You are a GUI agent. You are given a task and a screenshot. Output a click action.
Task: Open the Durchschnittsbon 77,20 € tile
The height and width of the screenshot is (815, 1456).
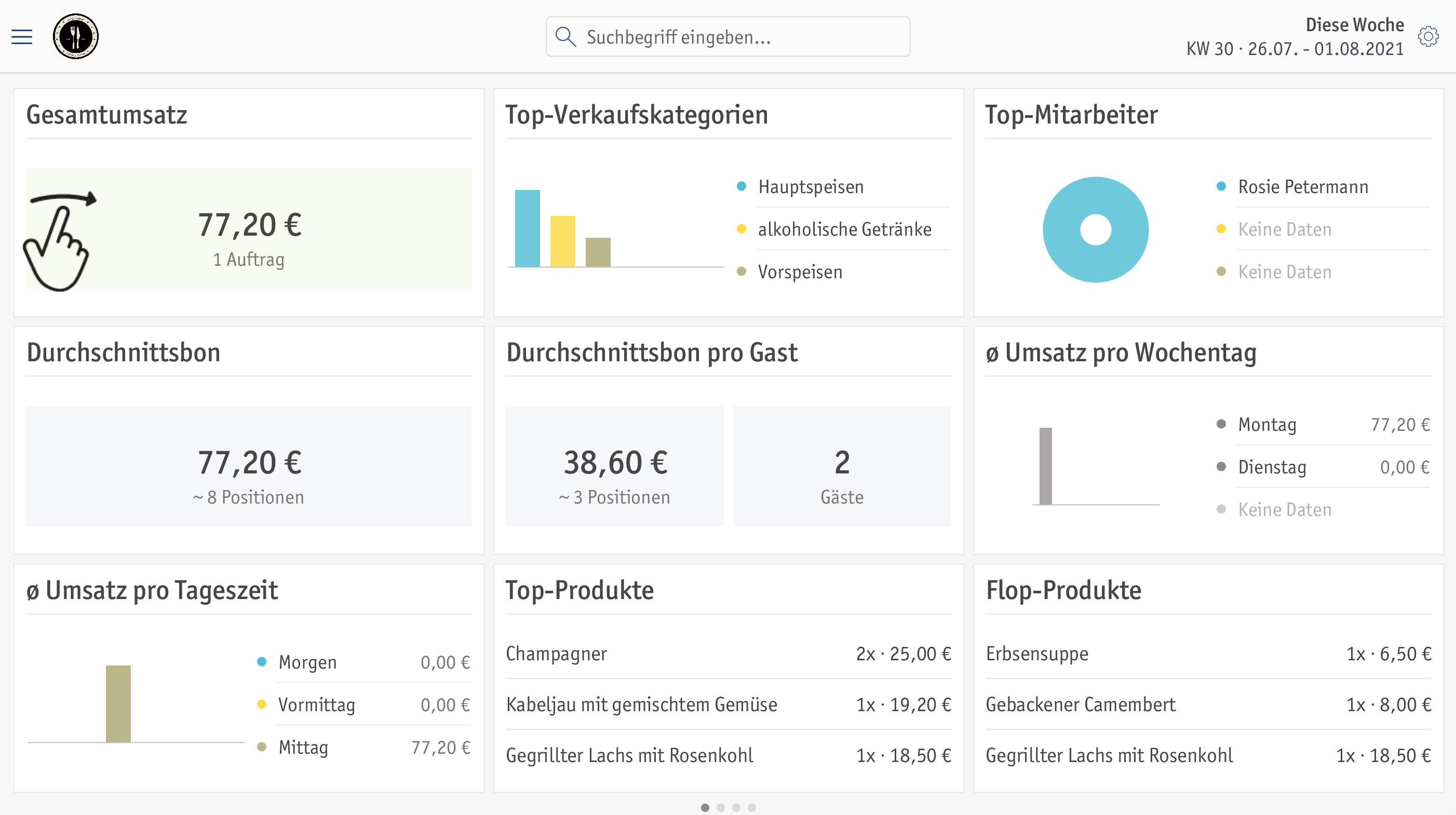click(x=249, y=466)
